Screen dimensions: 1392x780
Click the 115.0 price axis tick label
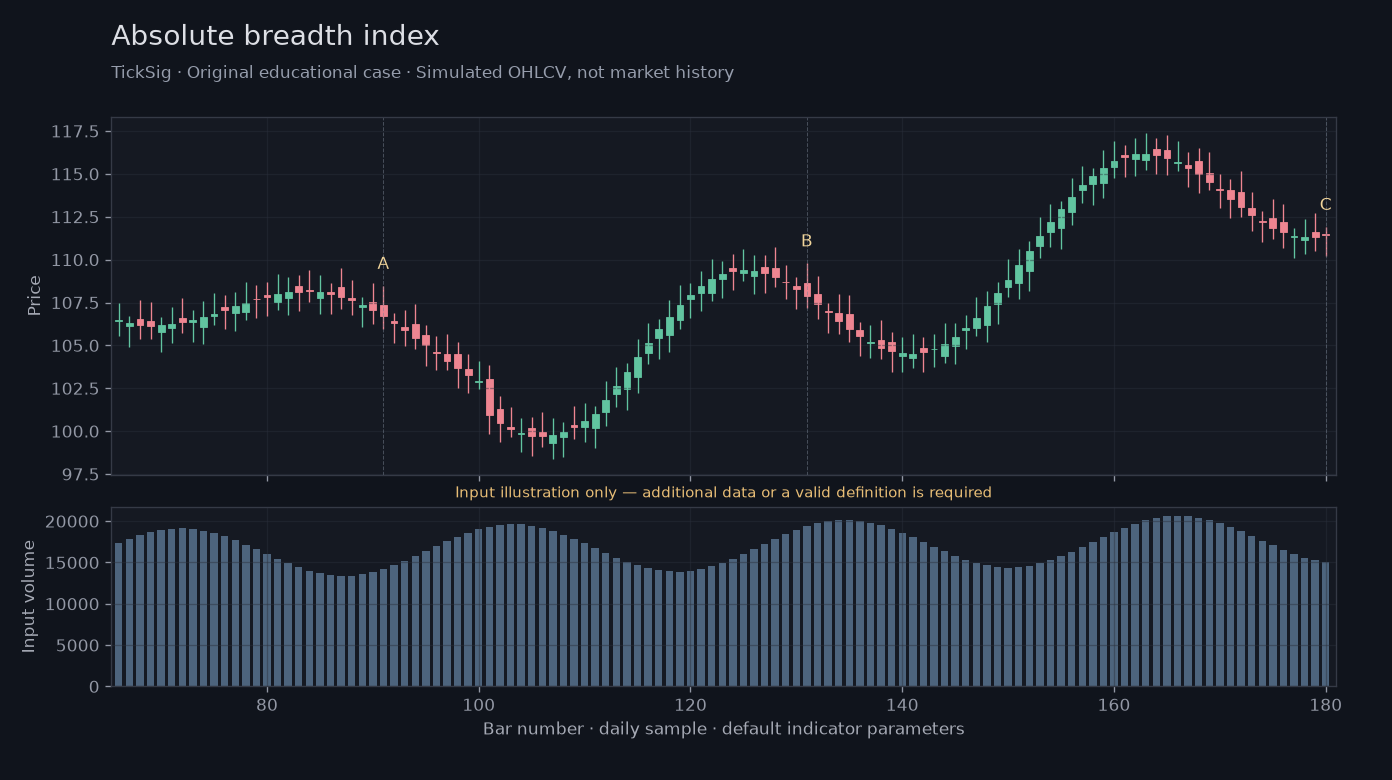tap(76, 175)
